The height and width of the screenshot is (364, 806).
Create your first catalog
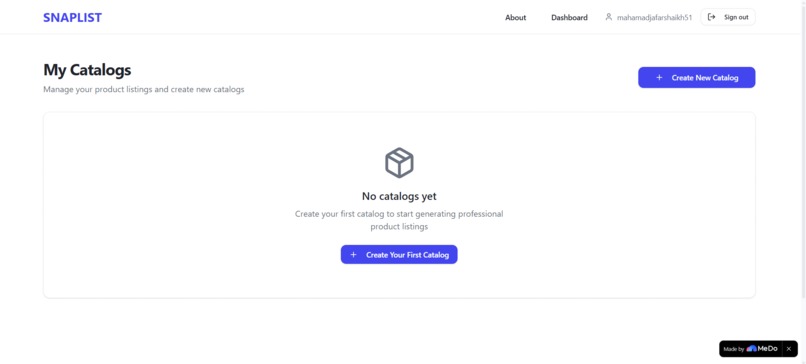(x=399, y=254)
